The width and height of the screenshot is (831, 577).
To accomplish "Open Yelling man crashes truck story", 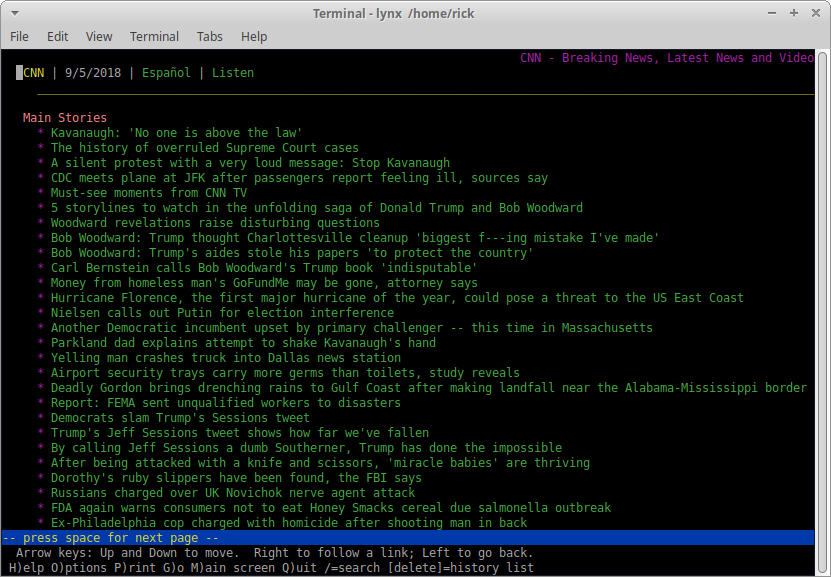I will [226, 358].
